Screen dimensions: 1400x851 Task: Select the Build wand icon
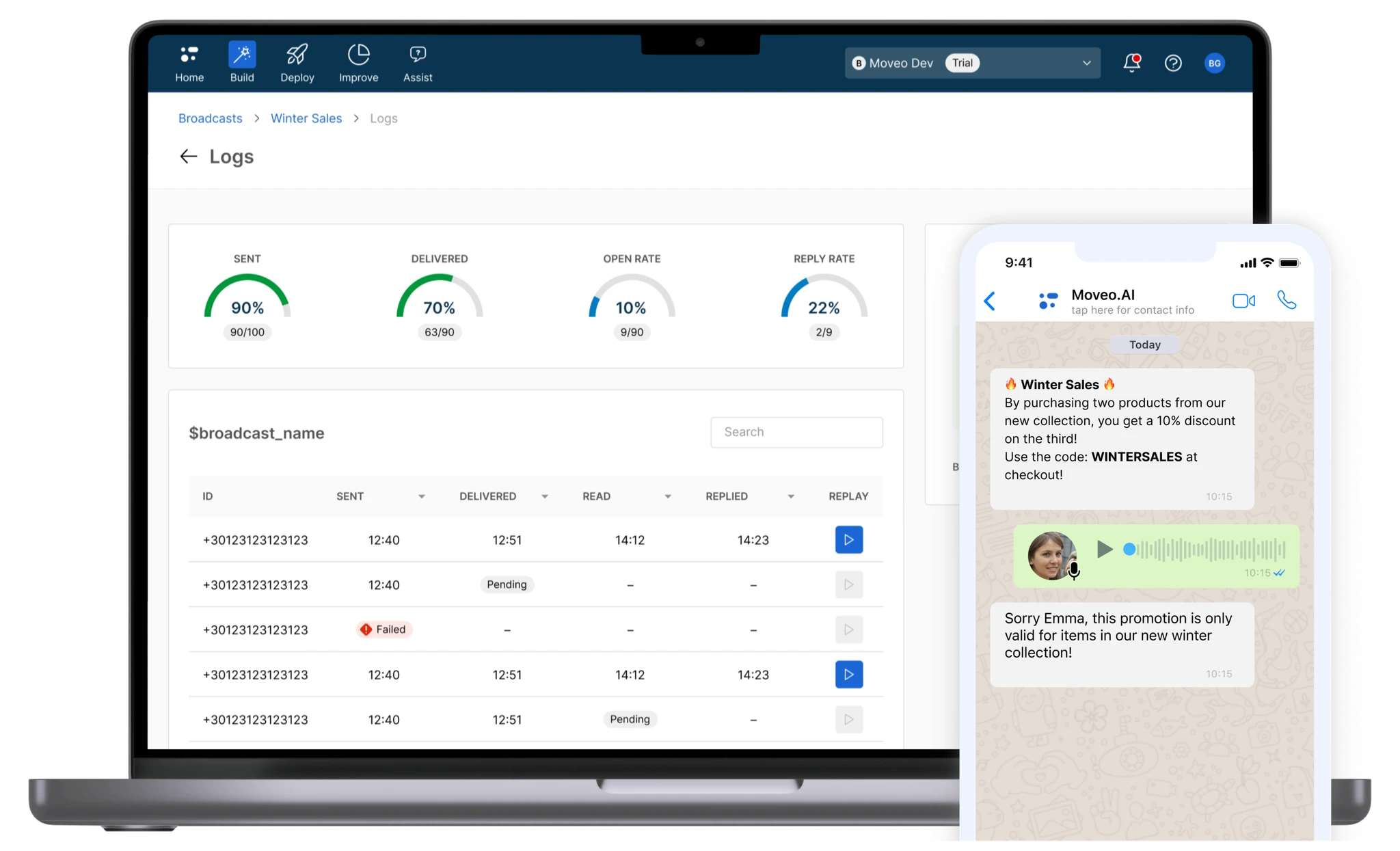pos(242,55)
